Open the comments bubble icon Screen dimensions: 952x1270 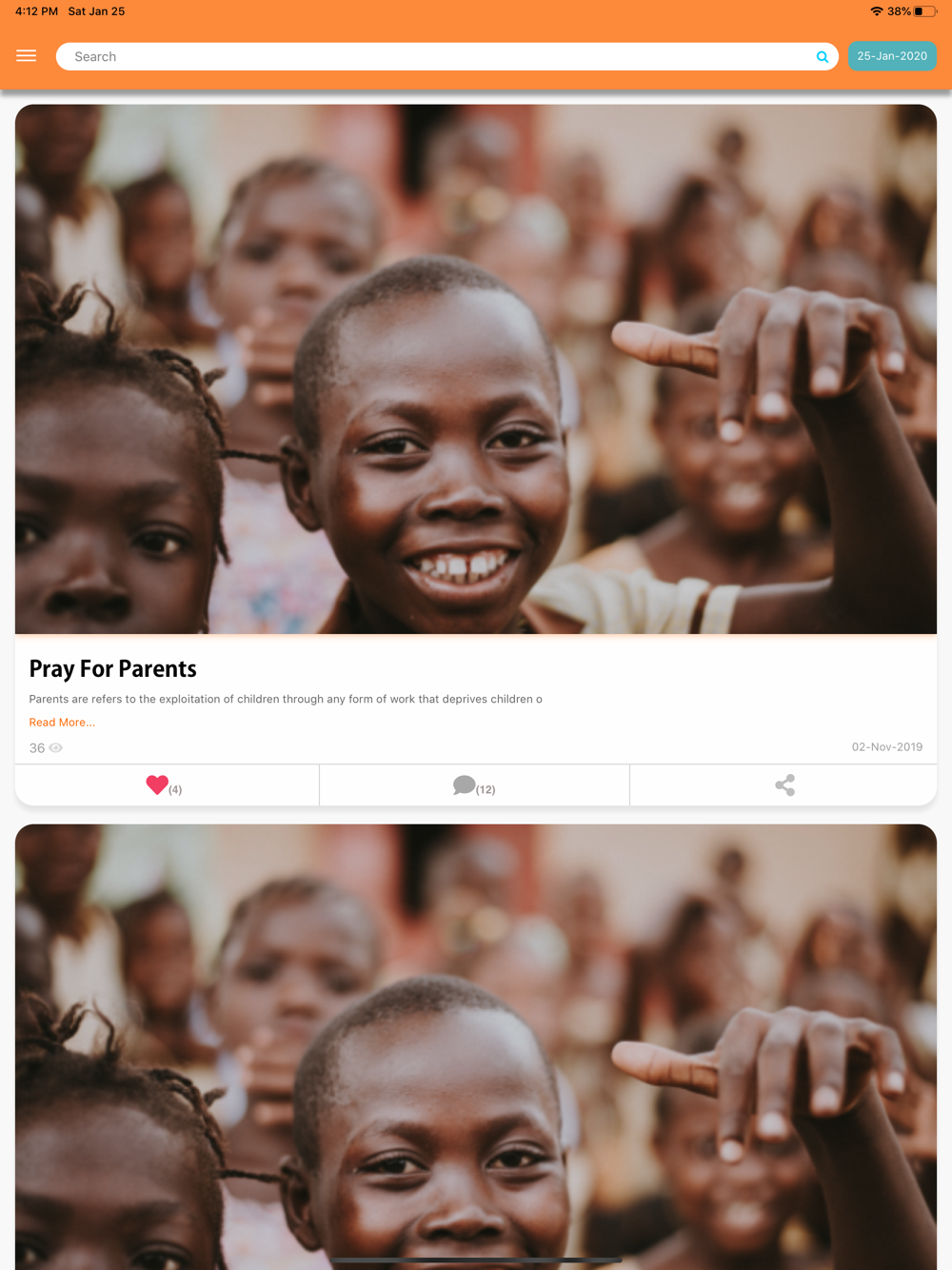[x=464, y=784]
